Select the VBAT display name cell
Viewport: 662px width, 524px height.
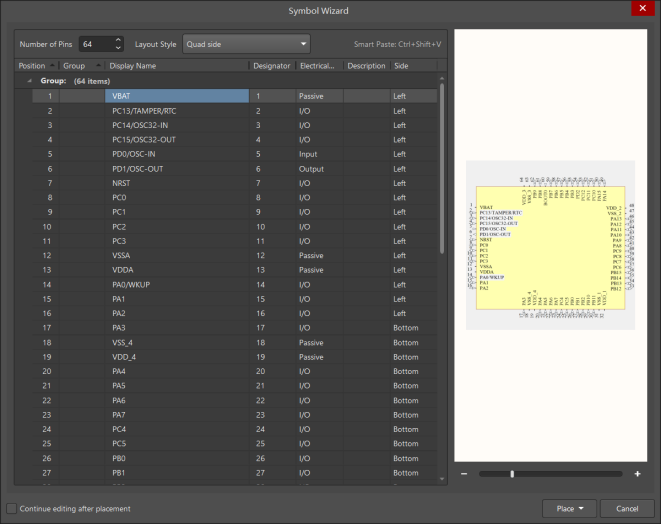tap(176, 96)
